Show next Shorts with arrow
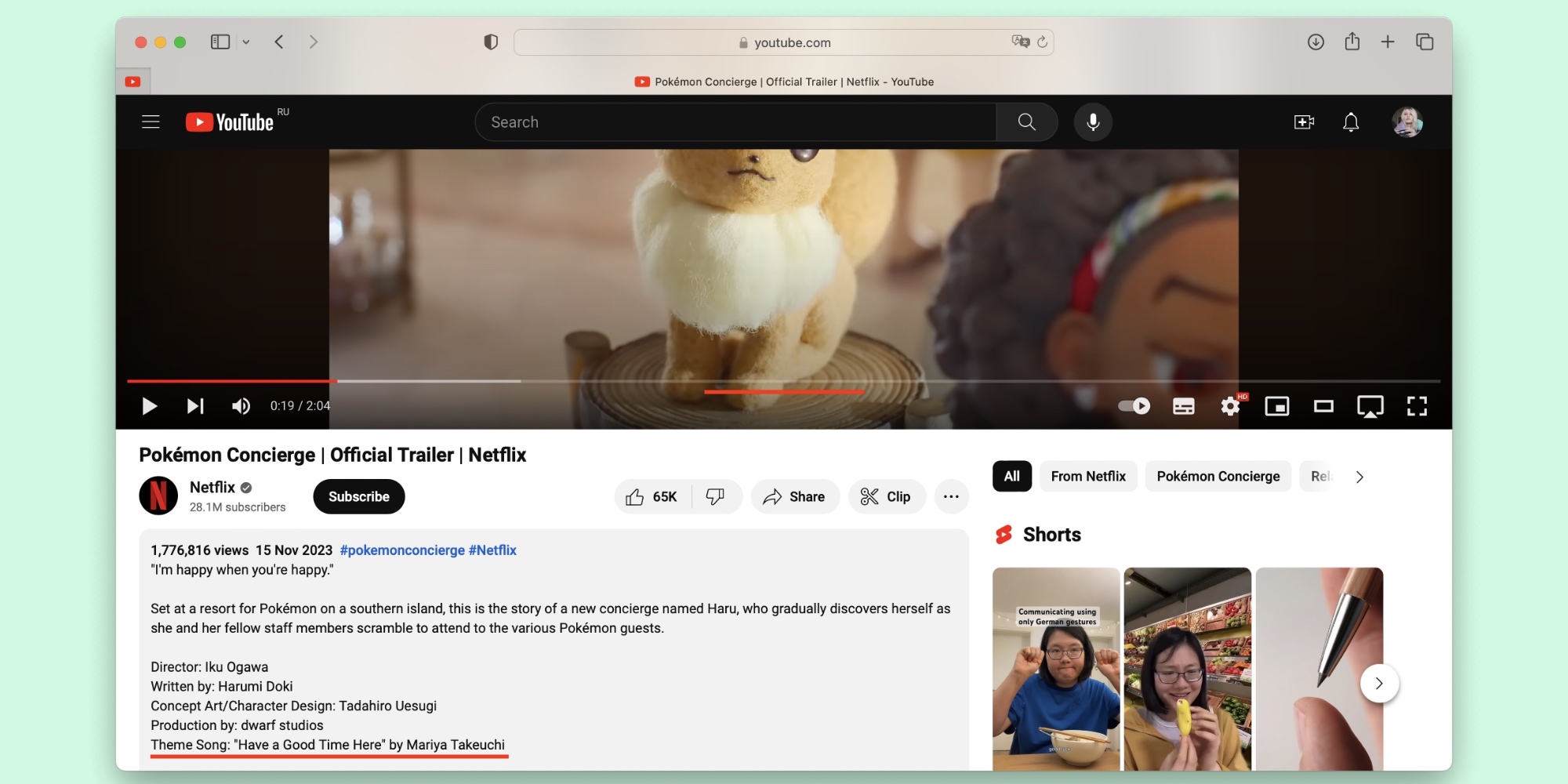1568x784 pixels. coord(1379,684)
